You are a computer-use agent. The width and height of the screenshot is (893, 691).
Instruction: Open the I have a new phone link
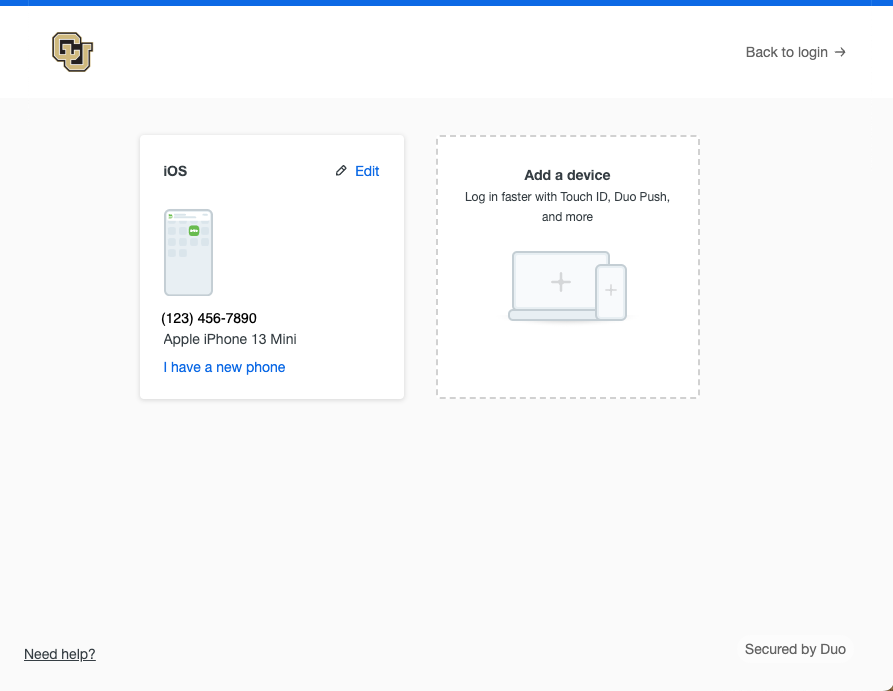tap(224, 367)
